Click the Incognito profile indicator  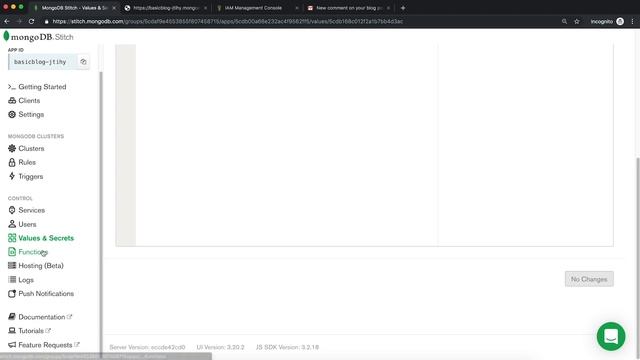[x=607, y=21]
